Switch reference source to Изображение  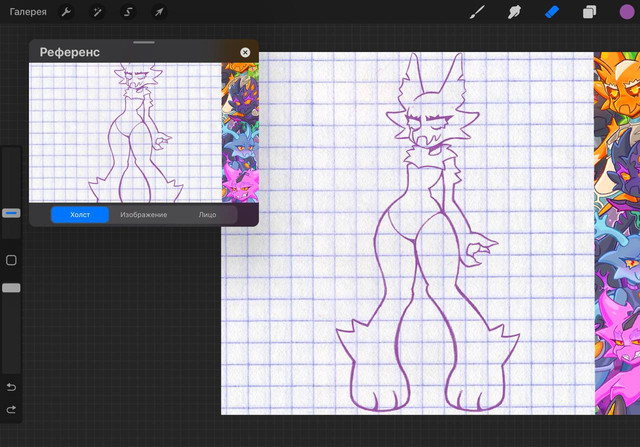pos(144,215)
